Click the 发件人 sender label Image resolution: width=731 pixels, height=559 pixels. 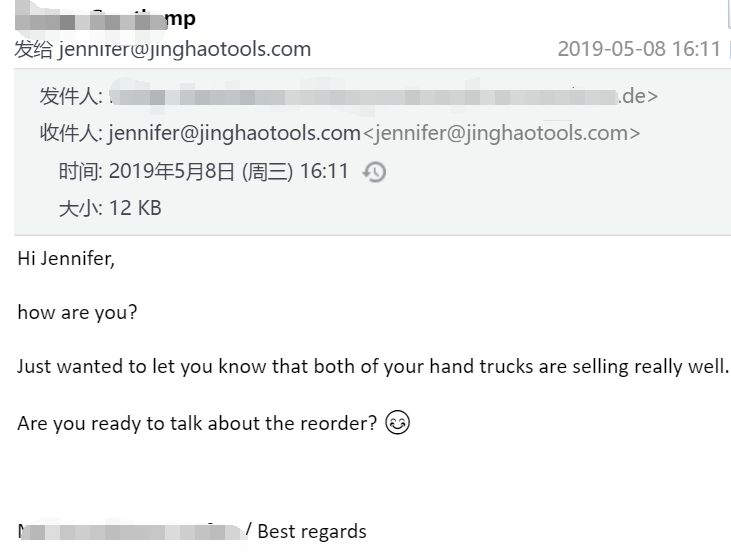70,97
